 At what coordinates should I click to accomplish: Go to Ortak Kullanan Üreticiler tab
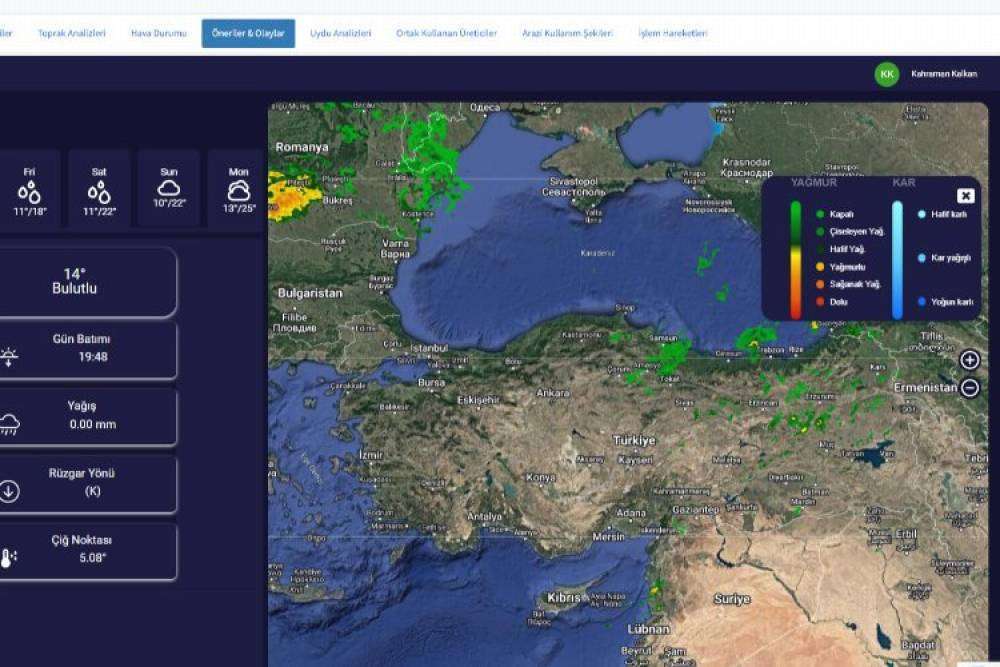(446, 33)
